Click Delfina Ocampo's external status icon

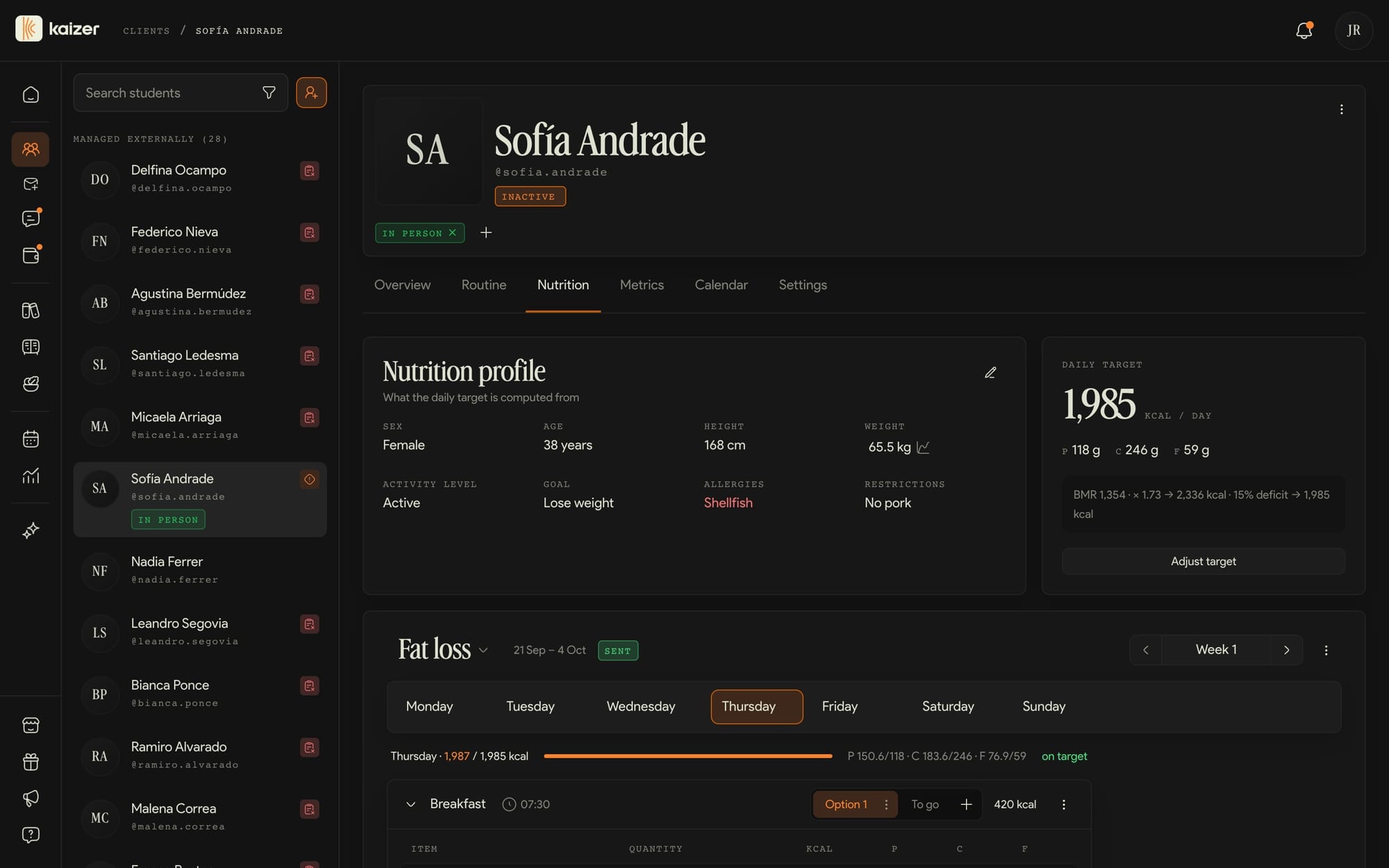[x=310, y=171]
